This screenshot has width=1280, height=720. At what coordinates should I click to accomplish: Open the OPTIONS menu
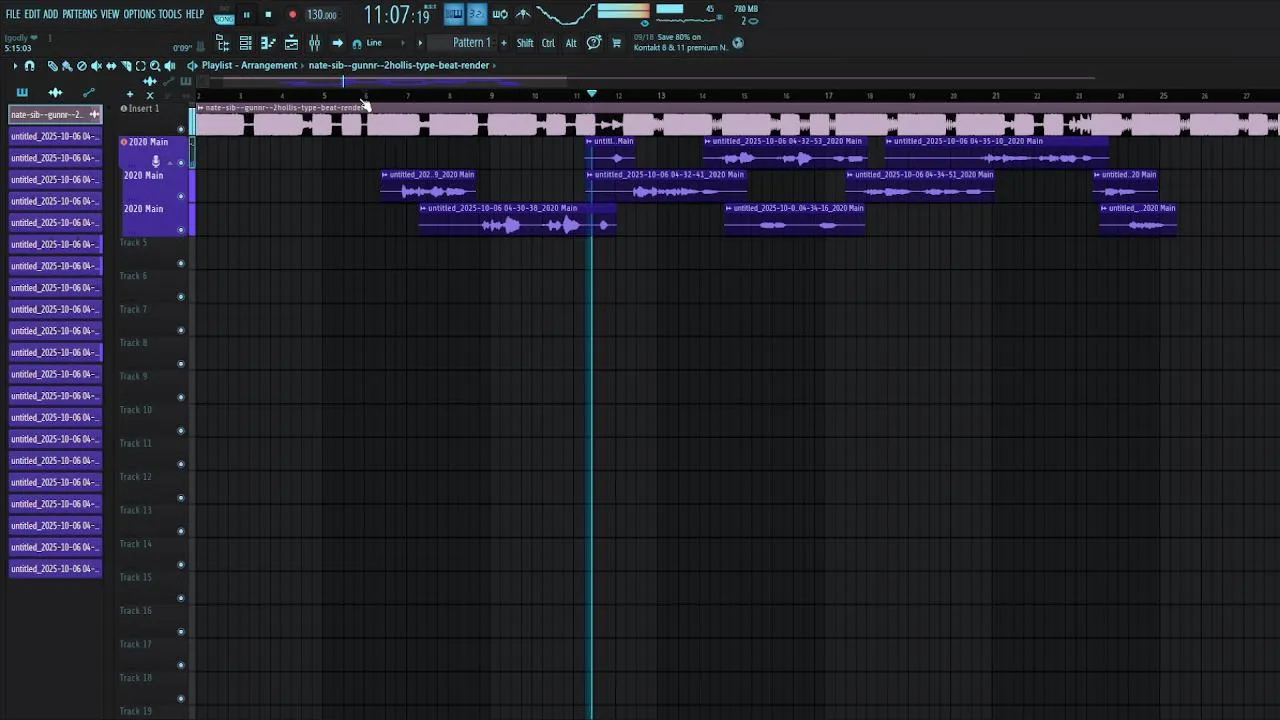point(139,14)
